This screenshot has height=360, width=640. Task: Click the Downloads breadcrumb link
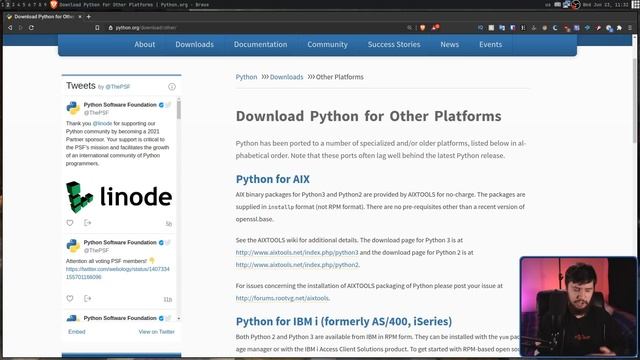[286, 77]
